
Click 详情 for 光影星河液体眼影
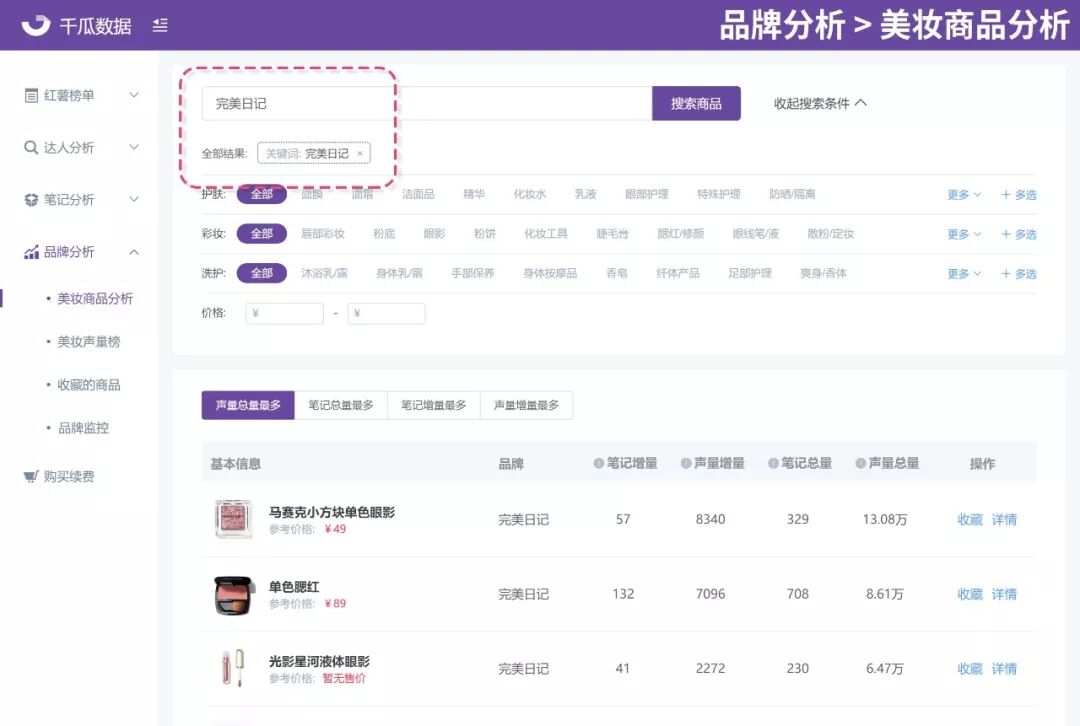click(x=1004, y=668)
